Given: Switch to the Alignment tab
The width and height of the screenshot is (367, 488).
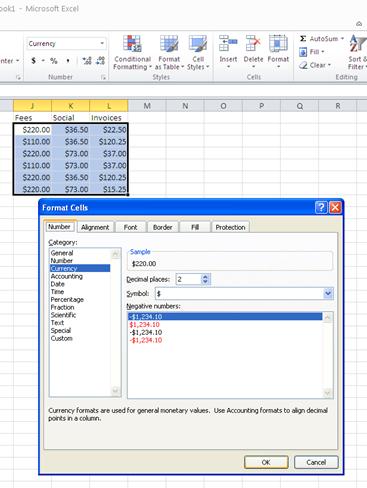Looking at the screenshot, I should click(95, 227).
